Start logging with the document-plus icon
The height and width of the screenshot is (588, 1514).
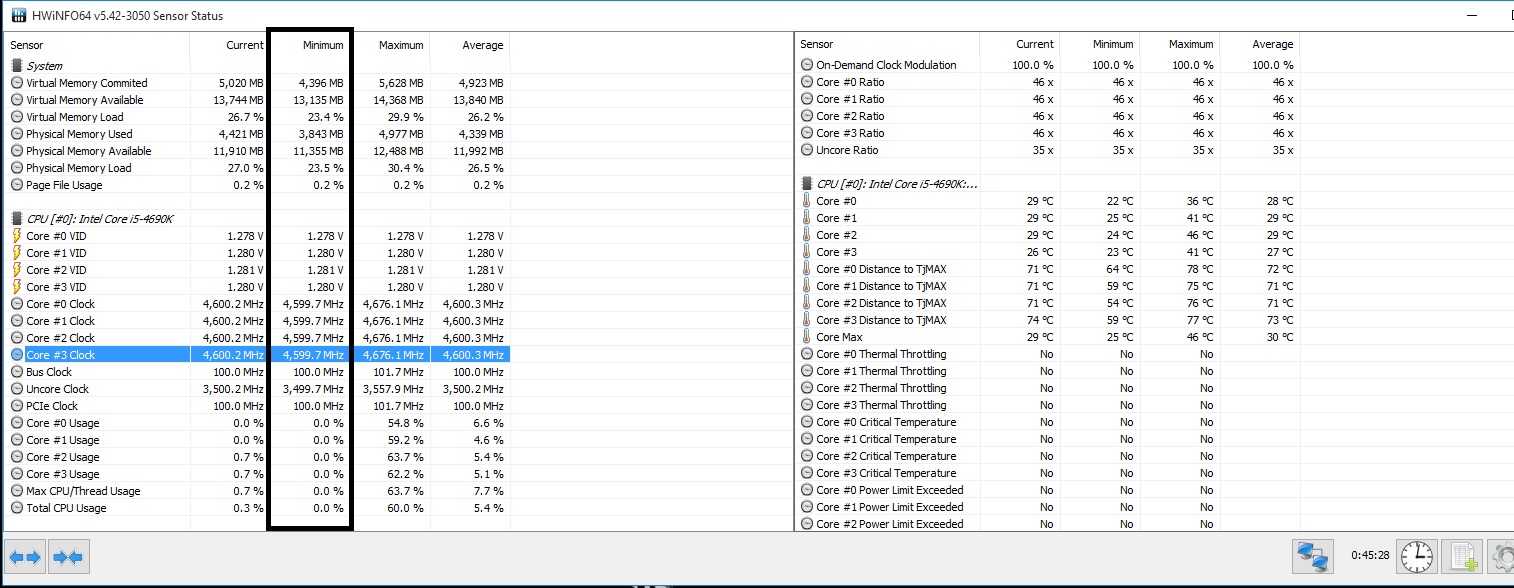click(x=1464, y=555)
